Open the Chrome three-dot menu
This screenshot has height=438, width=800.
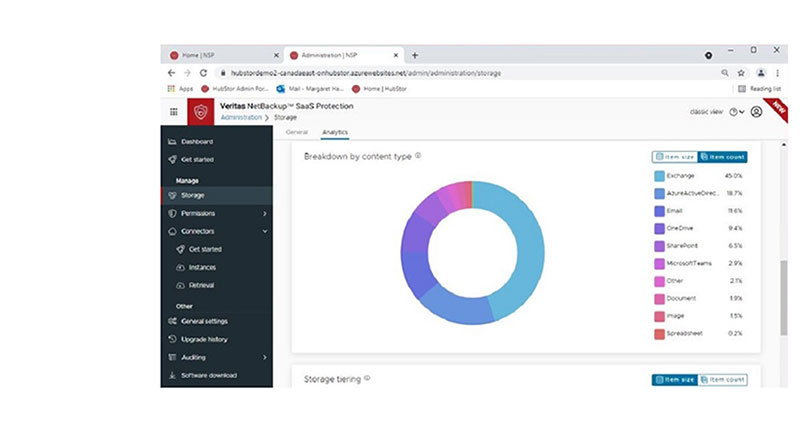coord(778,73)
